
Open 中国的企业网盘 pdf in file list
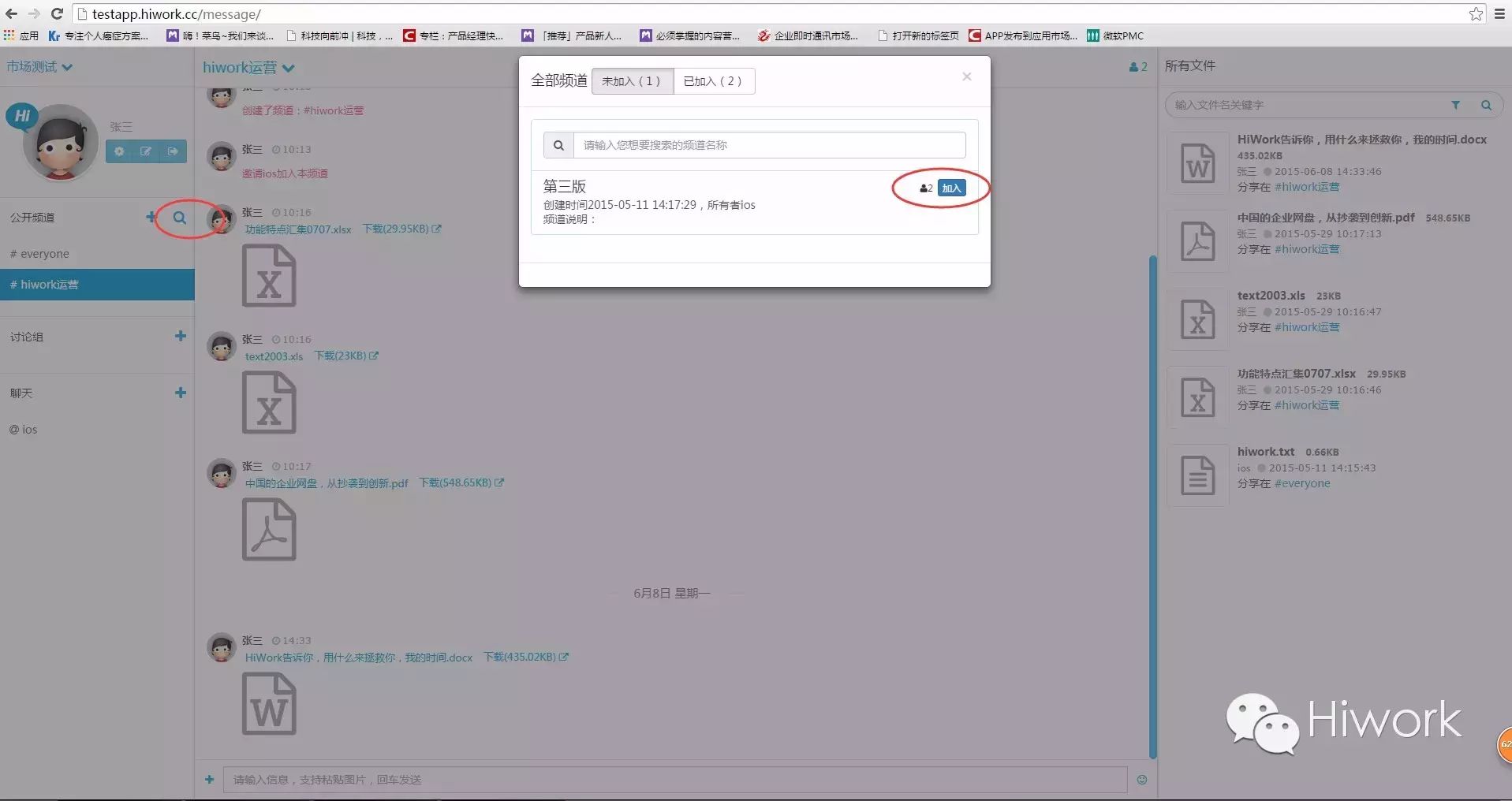[x=1325, y=218]
